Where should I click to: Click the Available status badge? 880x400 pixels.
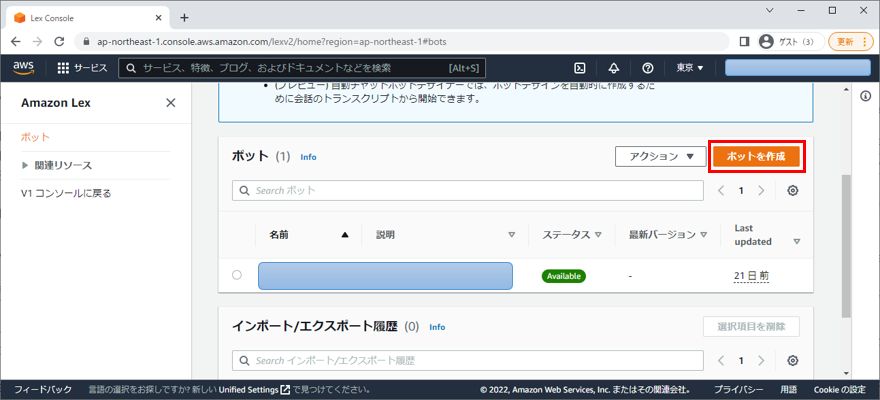[563, 275]
